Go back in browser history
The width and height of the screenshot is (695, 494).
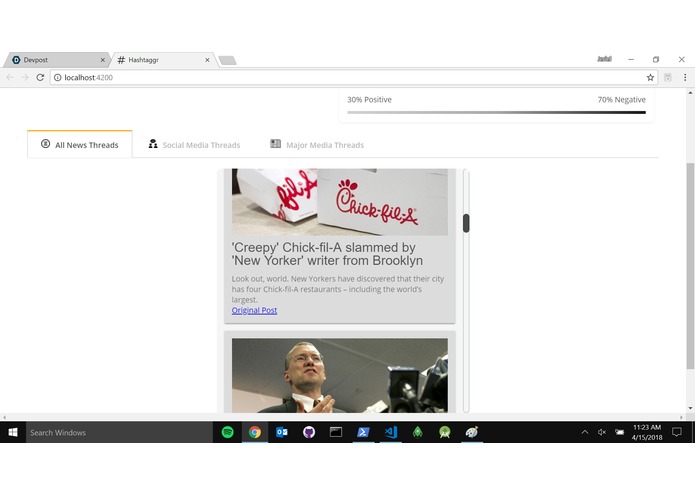point(10,78)
